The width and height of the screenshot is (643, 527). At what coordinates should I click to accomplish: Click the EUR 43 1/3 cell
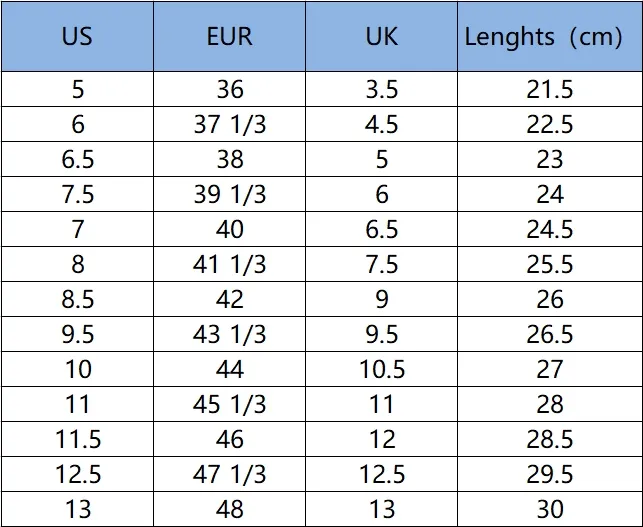click(x=229, y=334)
